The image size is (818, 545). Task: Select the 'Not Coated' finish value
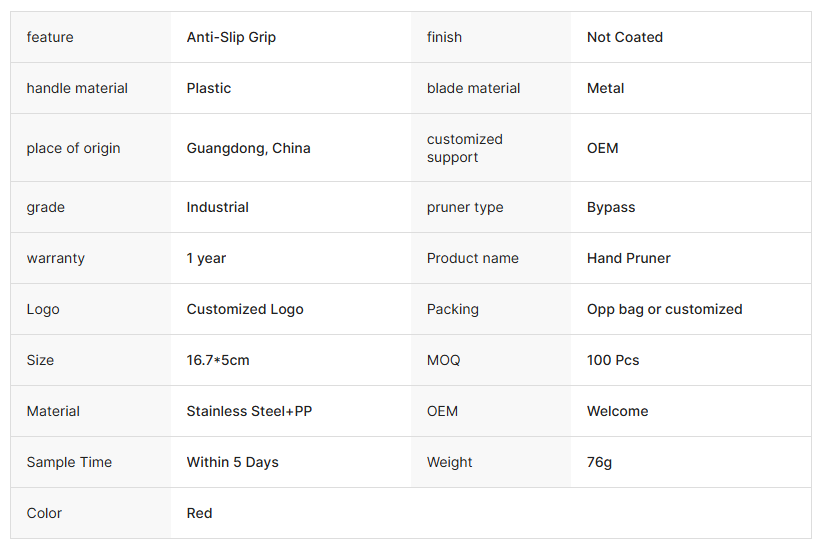pos(624,37)
